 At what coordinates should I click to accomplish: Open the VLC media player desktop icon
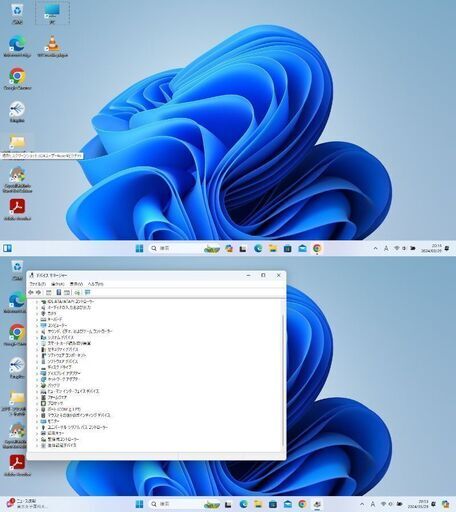pos(52,46)
